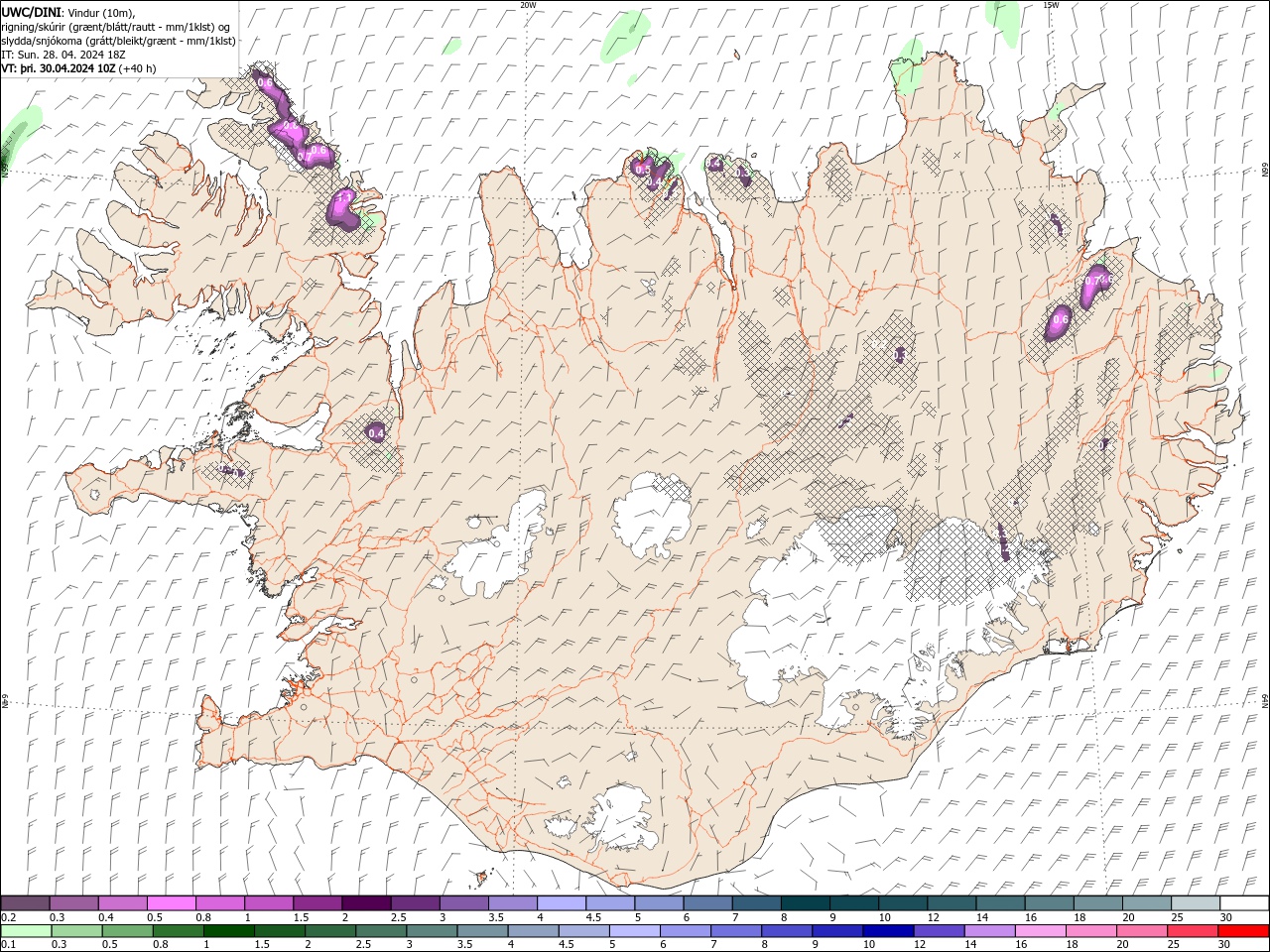The width and height of the screenshot is (1270, 952).
Task: Click the 'IT: Sun. 28. 04. 2024 18Z' text
Action: (x=64, y=55)
